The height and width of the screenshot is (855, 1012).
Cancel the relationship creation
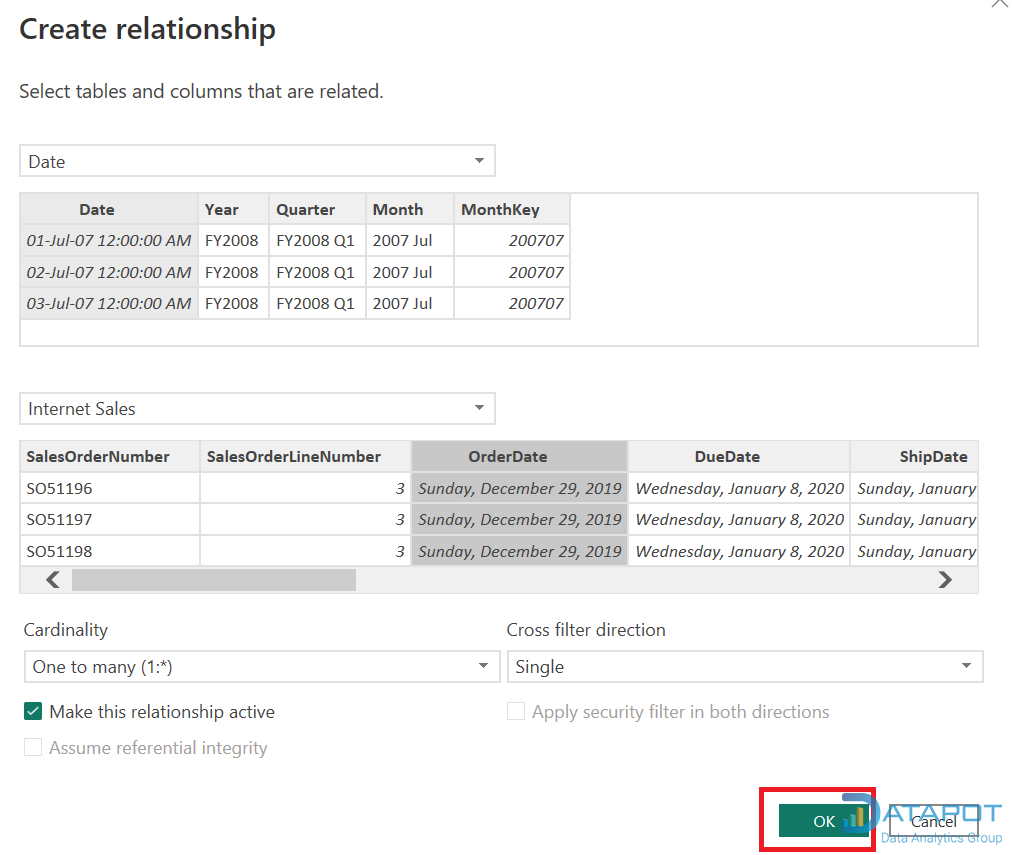point(934,821)
